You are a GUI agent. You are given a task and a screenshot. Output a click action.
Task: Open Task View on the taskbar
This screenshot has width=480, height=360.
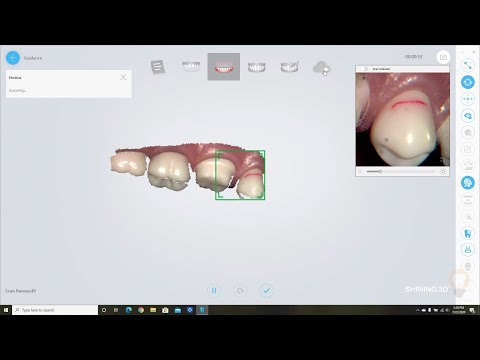(116, 310)
